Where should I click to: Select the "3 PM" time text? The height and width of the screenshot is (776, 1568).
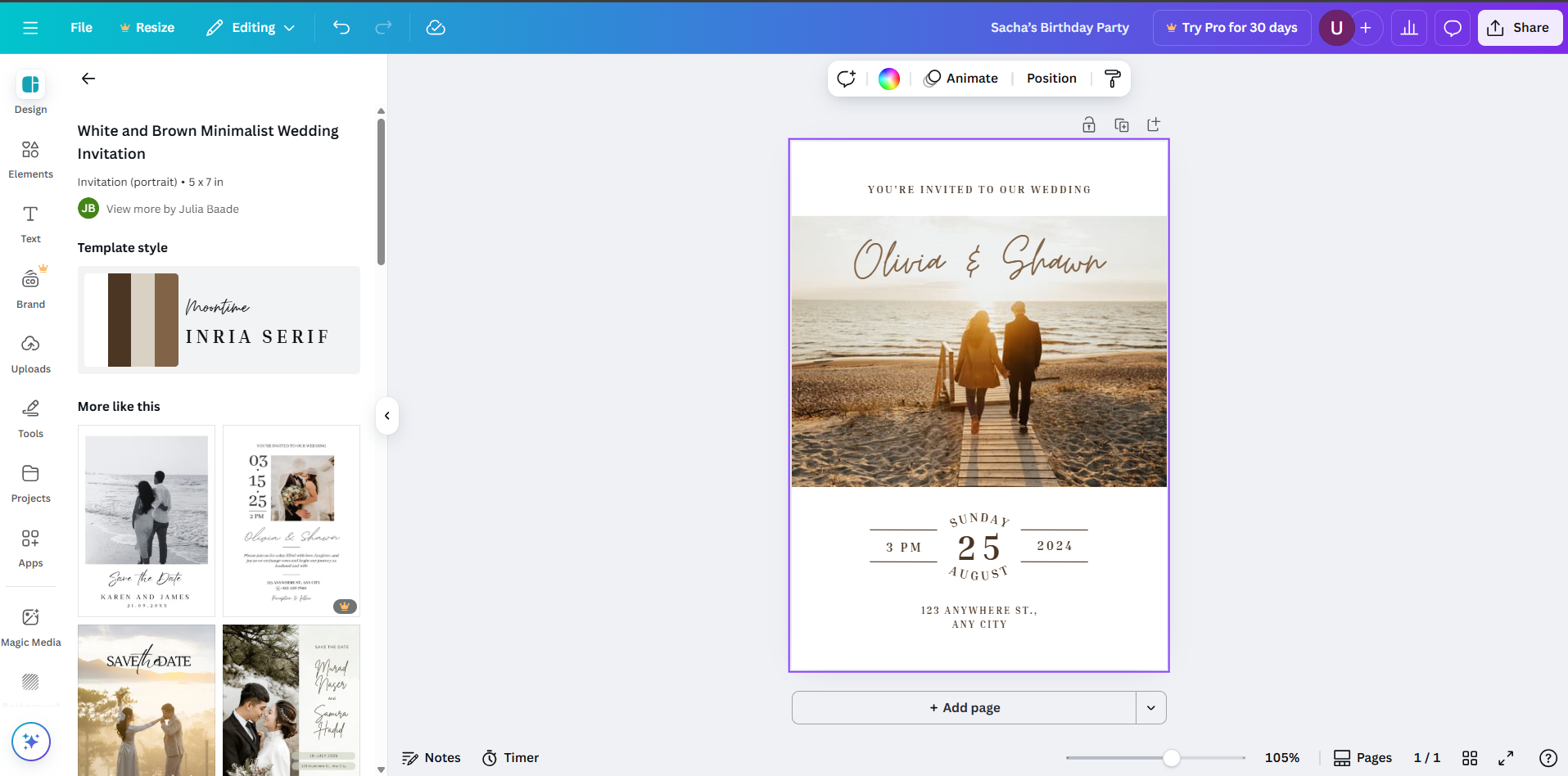tap(904, 548)
